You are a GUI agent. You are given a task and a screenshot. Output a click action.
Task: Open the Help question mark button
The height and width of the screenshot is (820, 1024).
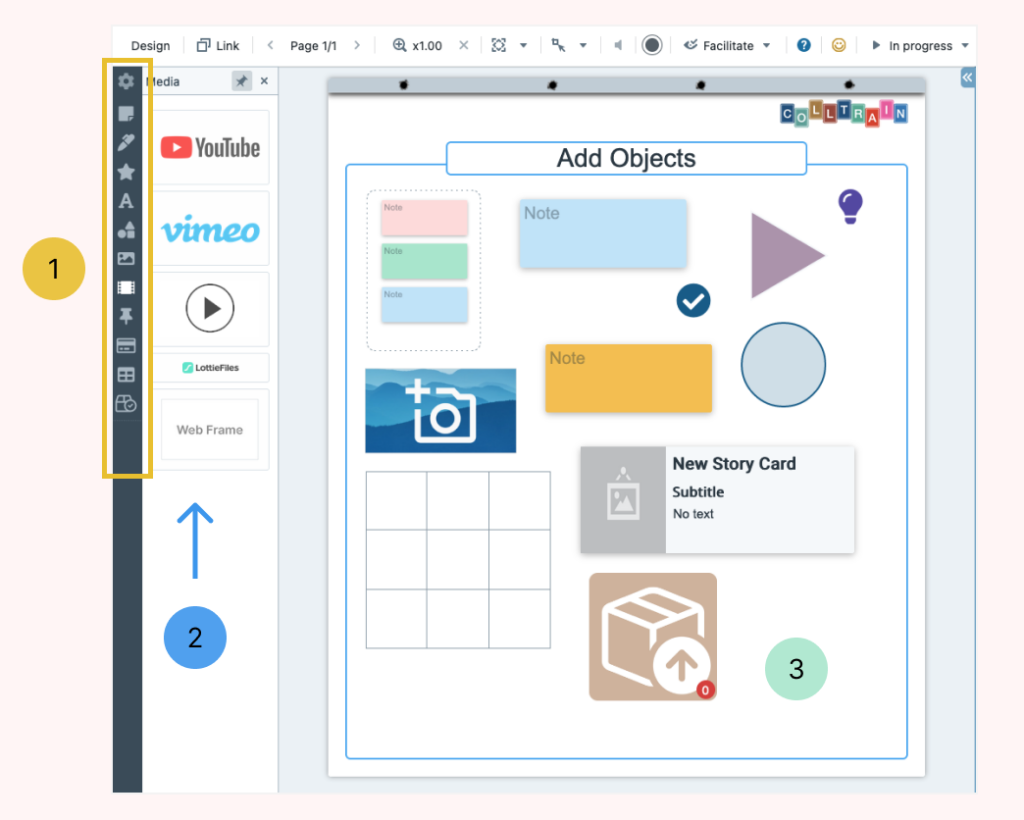[x=804, y=44]
